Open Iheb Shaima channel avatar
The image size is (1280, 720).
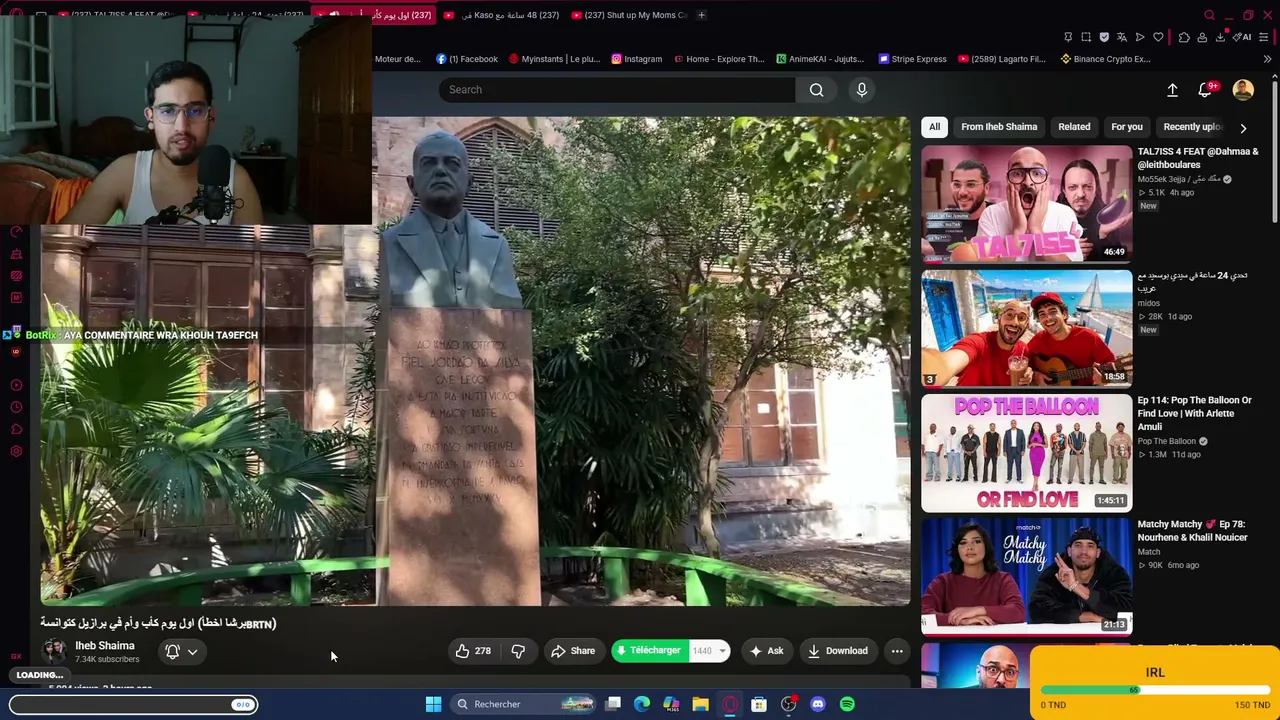point(54,651)
